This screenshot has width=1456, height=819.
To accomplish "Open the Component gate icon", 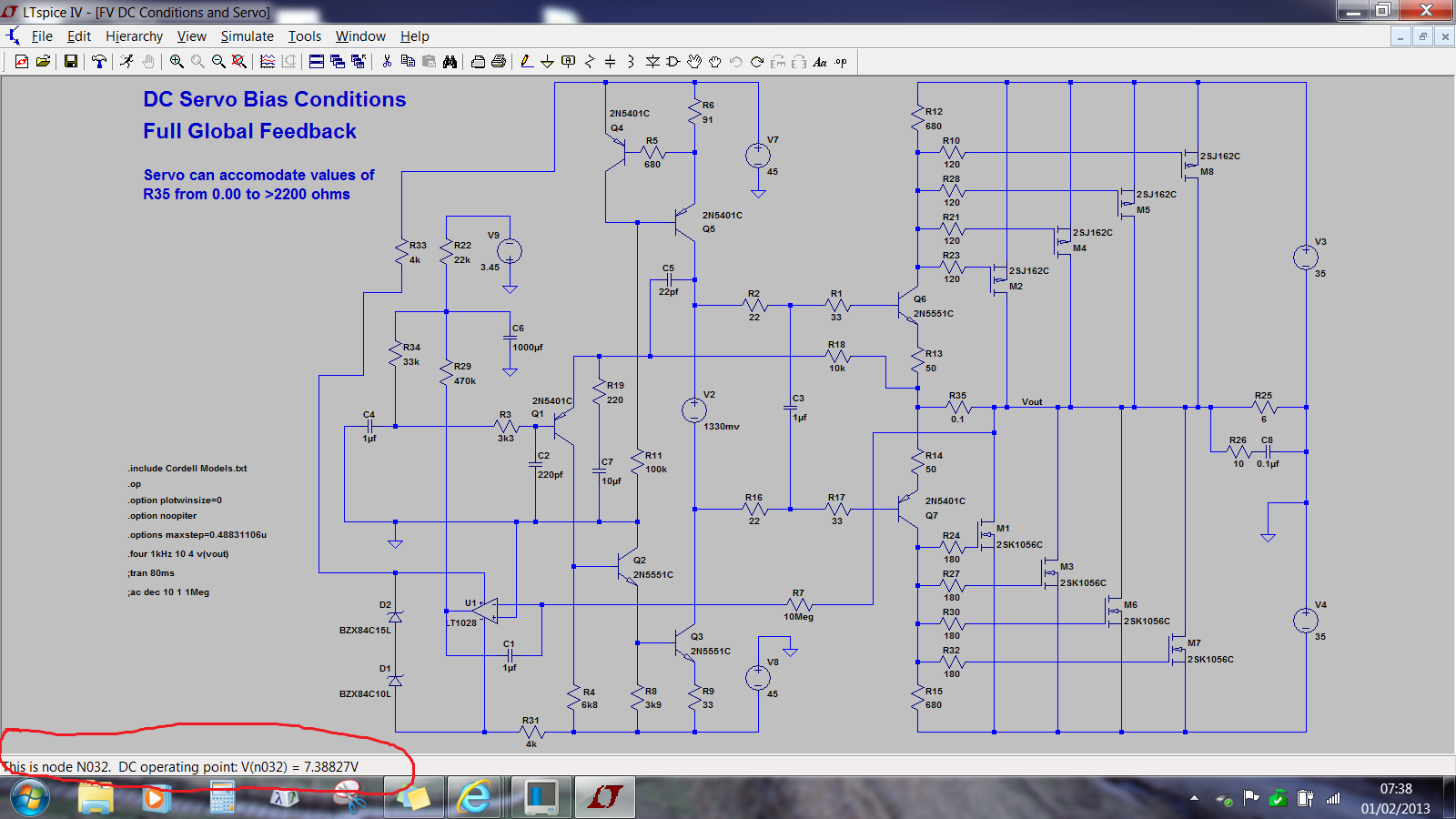I will pyautogui.click(x=673, y=62).
